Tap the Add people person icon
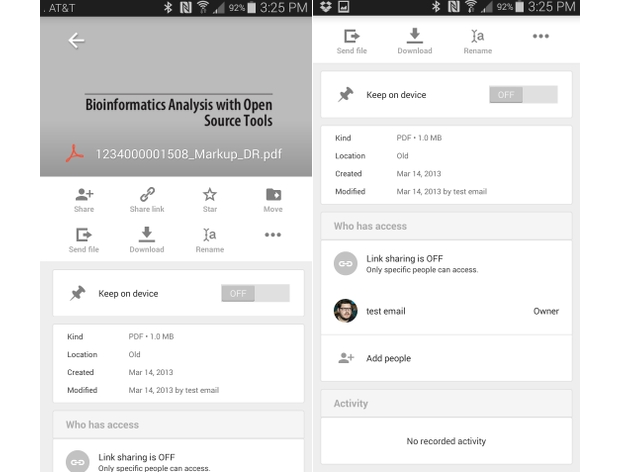 (x=346, y=358)
